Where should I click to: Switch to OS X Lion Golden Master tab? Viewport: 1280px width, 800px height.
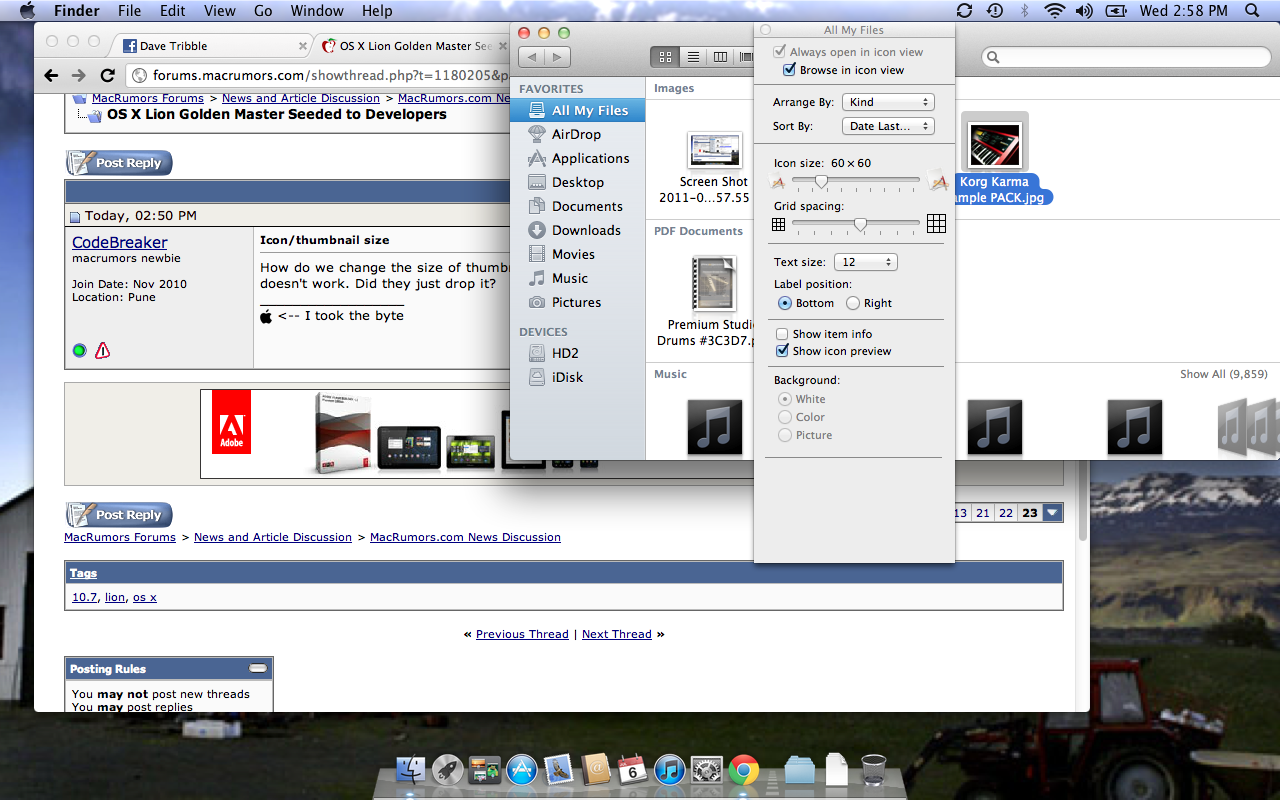[x=410, y=46]
